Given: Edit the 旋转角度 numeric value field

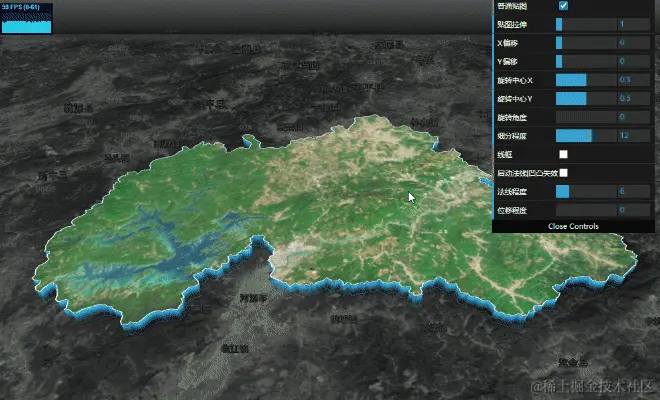Looking at the screenshot, I should tap(634, 117).
